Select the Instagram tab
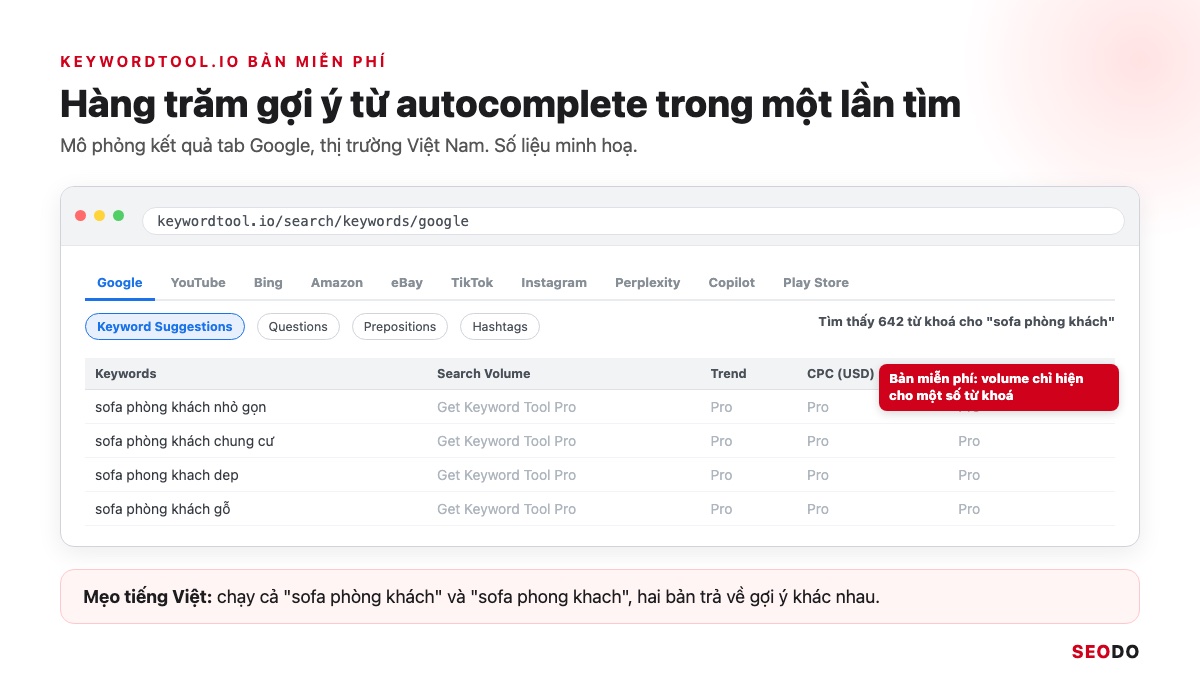The width and height of the screenshot is (1200, 684). (x=554, y=283)
